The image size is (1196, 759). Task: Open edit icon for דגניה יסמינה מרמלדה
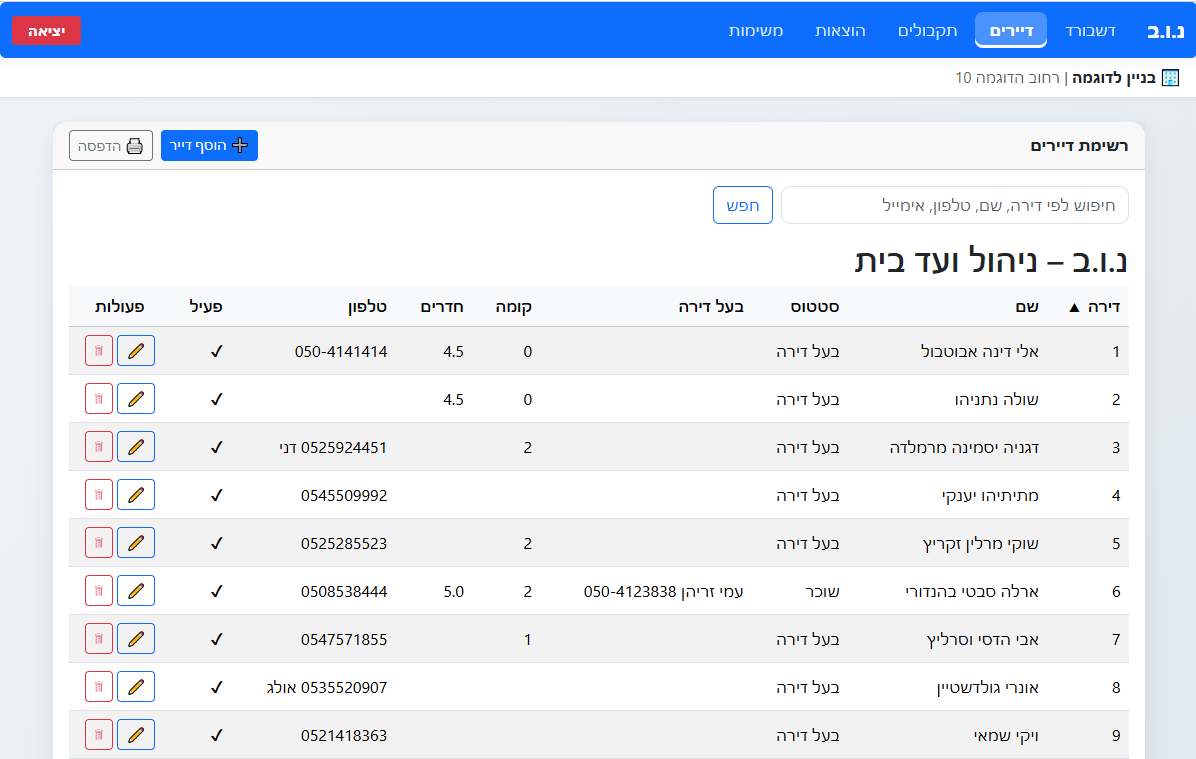136,446
